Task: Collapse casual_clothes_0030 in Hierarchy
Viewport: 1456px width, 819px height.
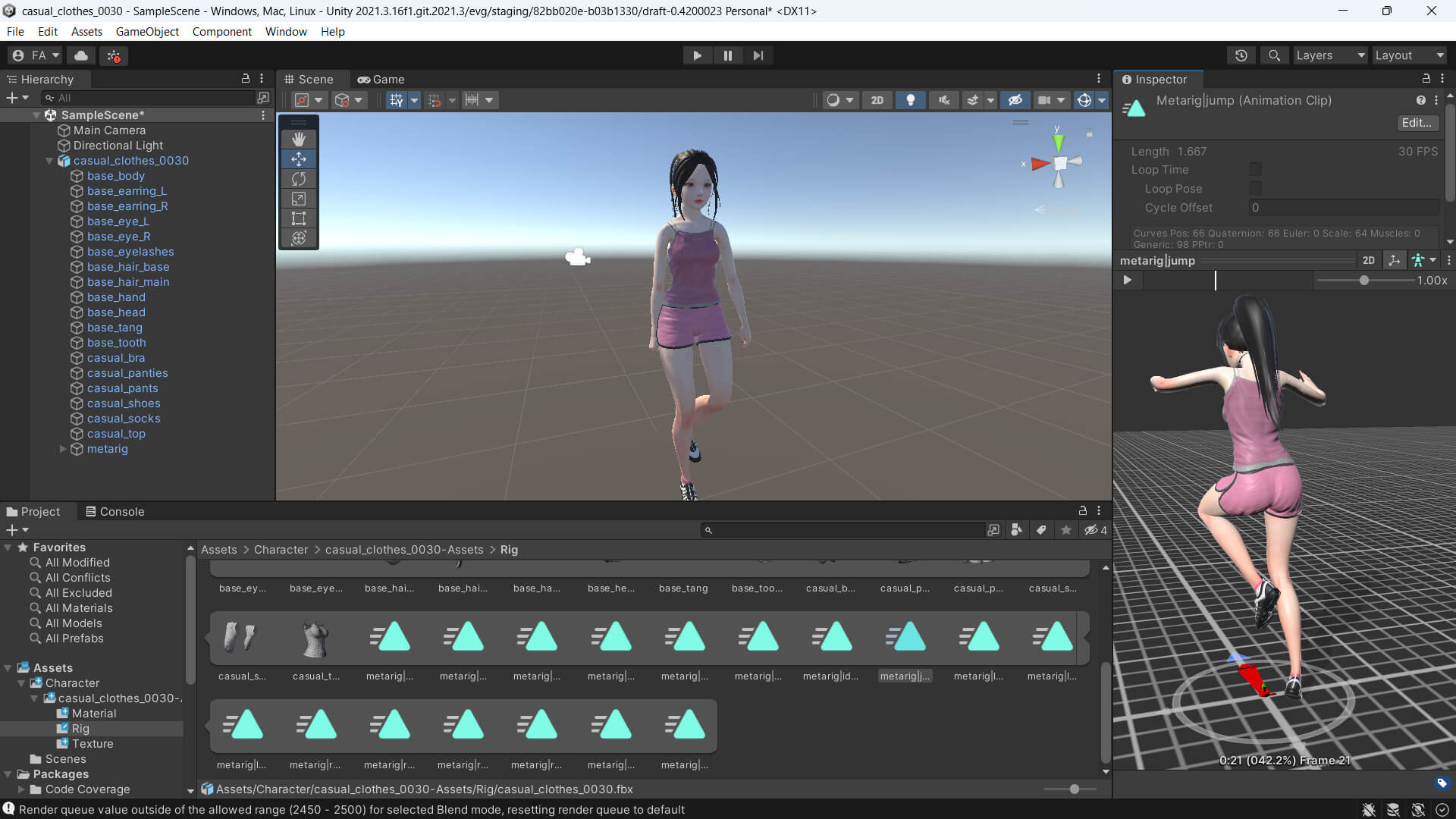Action: 49,161
